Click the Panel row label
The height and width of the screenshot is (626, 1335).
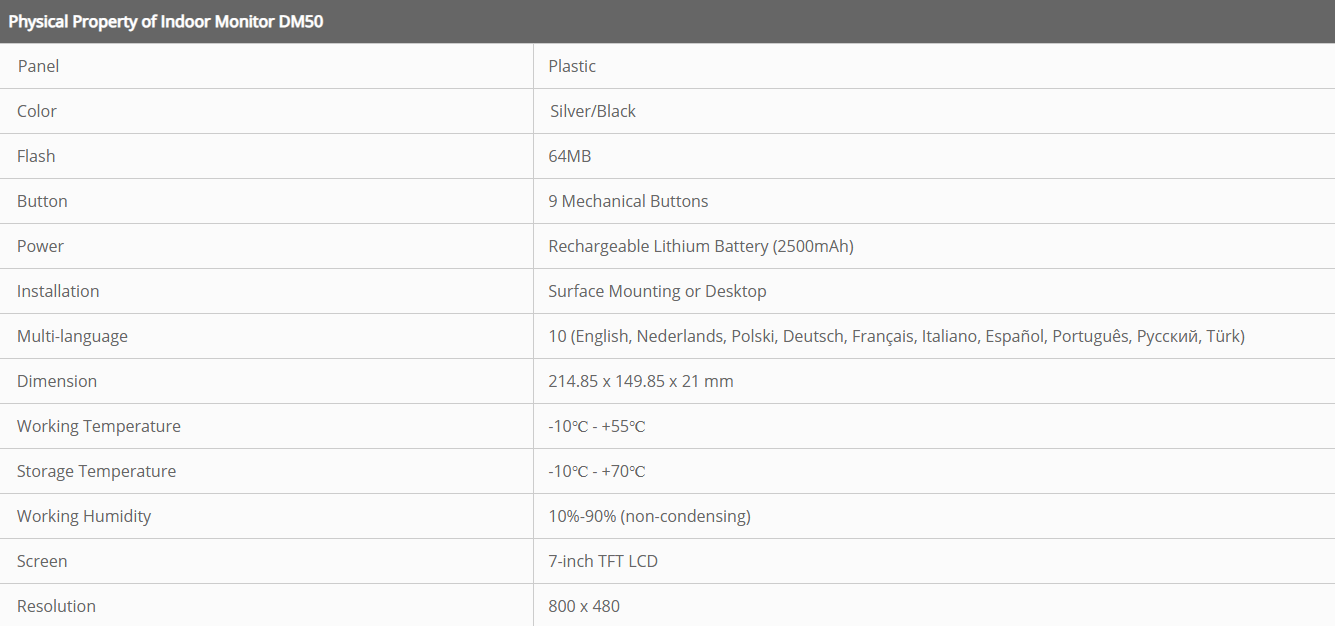(x=38, y=66)
